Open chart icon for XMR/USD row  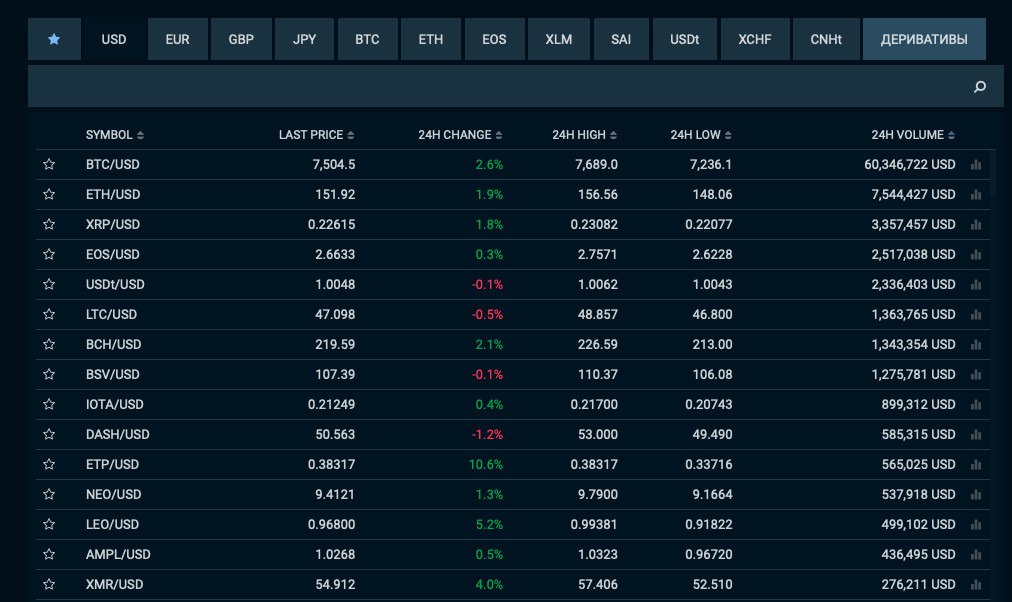point(977,585)
